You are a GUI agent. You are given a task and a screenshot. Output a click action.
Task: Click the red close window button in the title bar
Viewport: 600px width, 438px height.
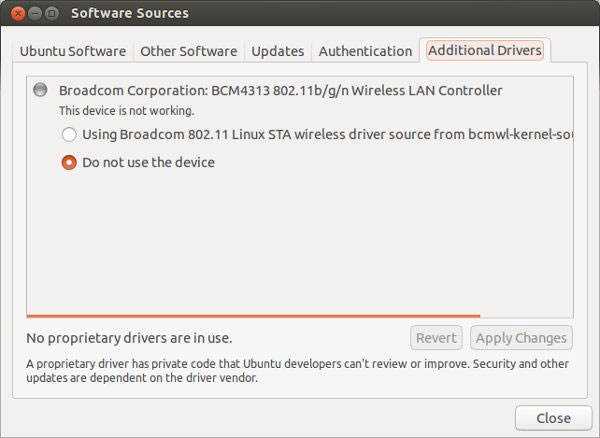pos(18,13)
